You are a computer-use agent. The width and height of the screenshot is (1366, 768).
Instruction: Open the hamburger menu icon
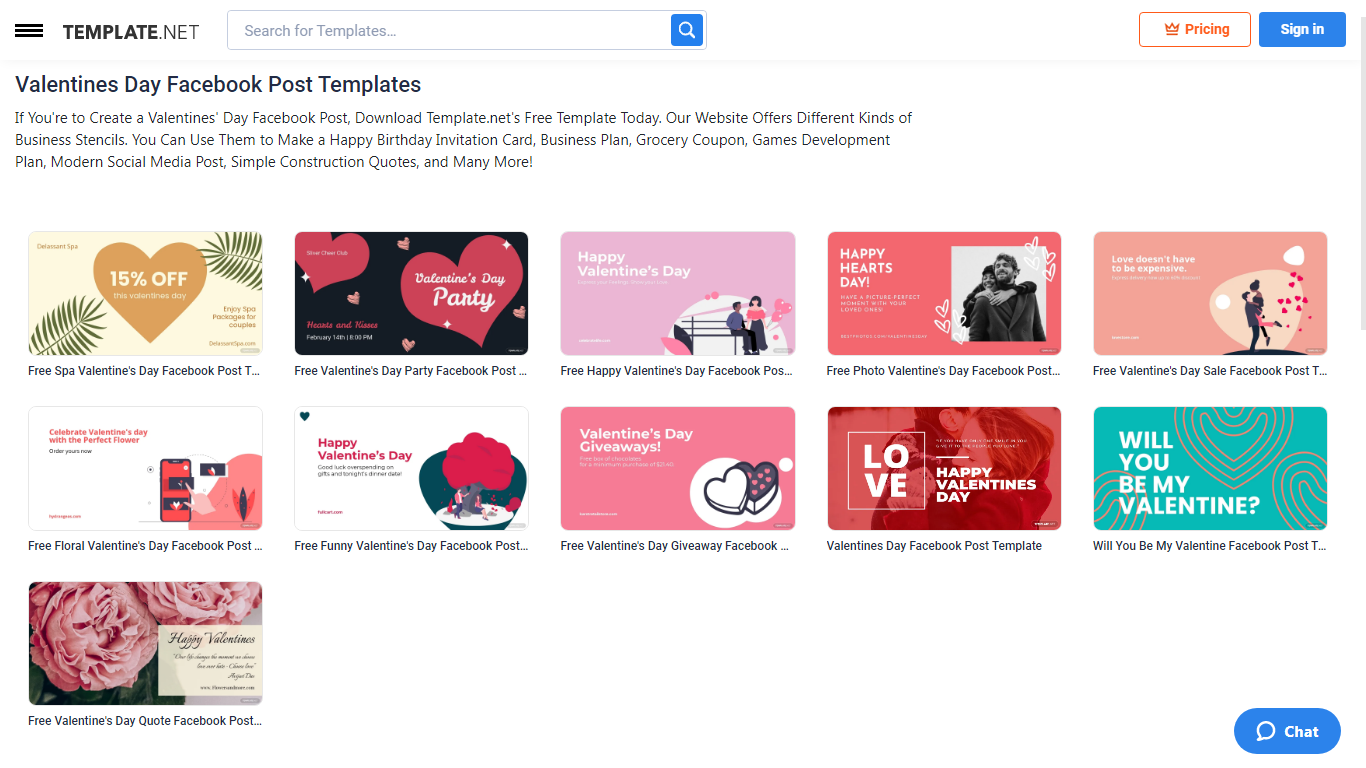tap(29, 31)
